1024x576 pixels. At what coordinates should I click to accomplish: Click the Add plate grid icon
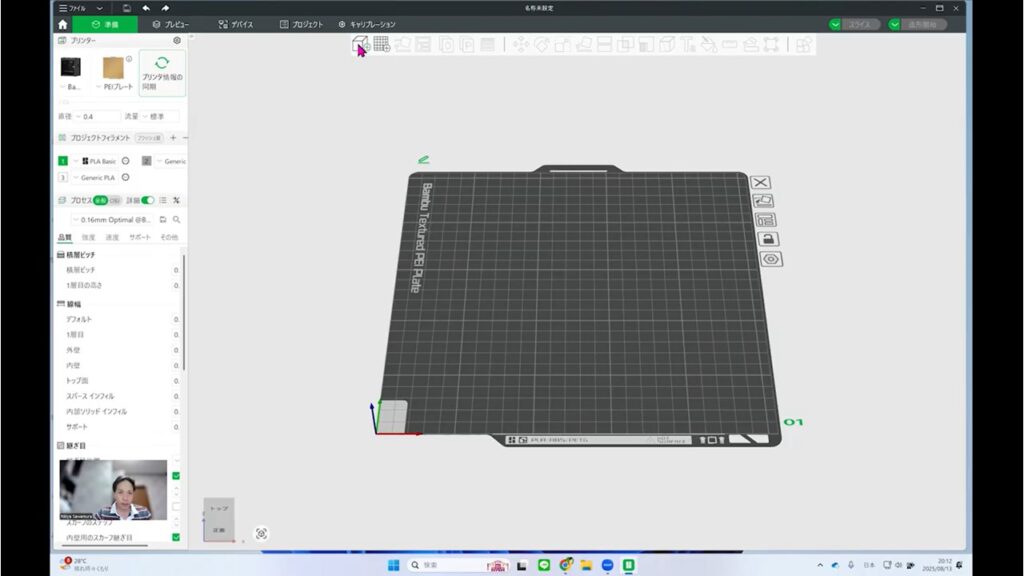tap(382, 44)
